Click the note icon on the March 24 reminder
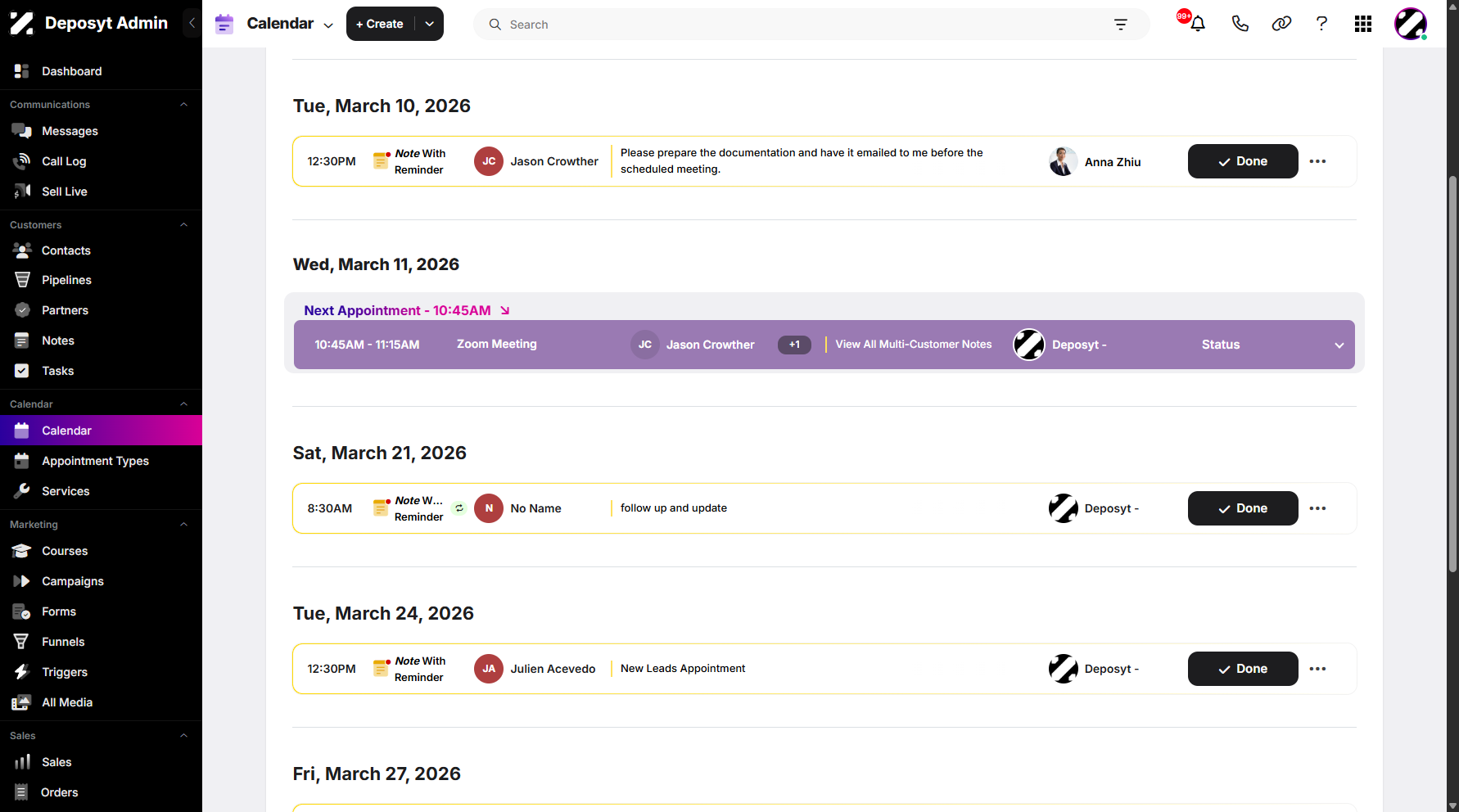 pyautogui.click(x=381, y=668)
